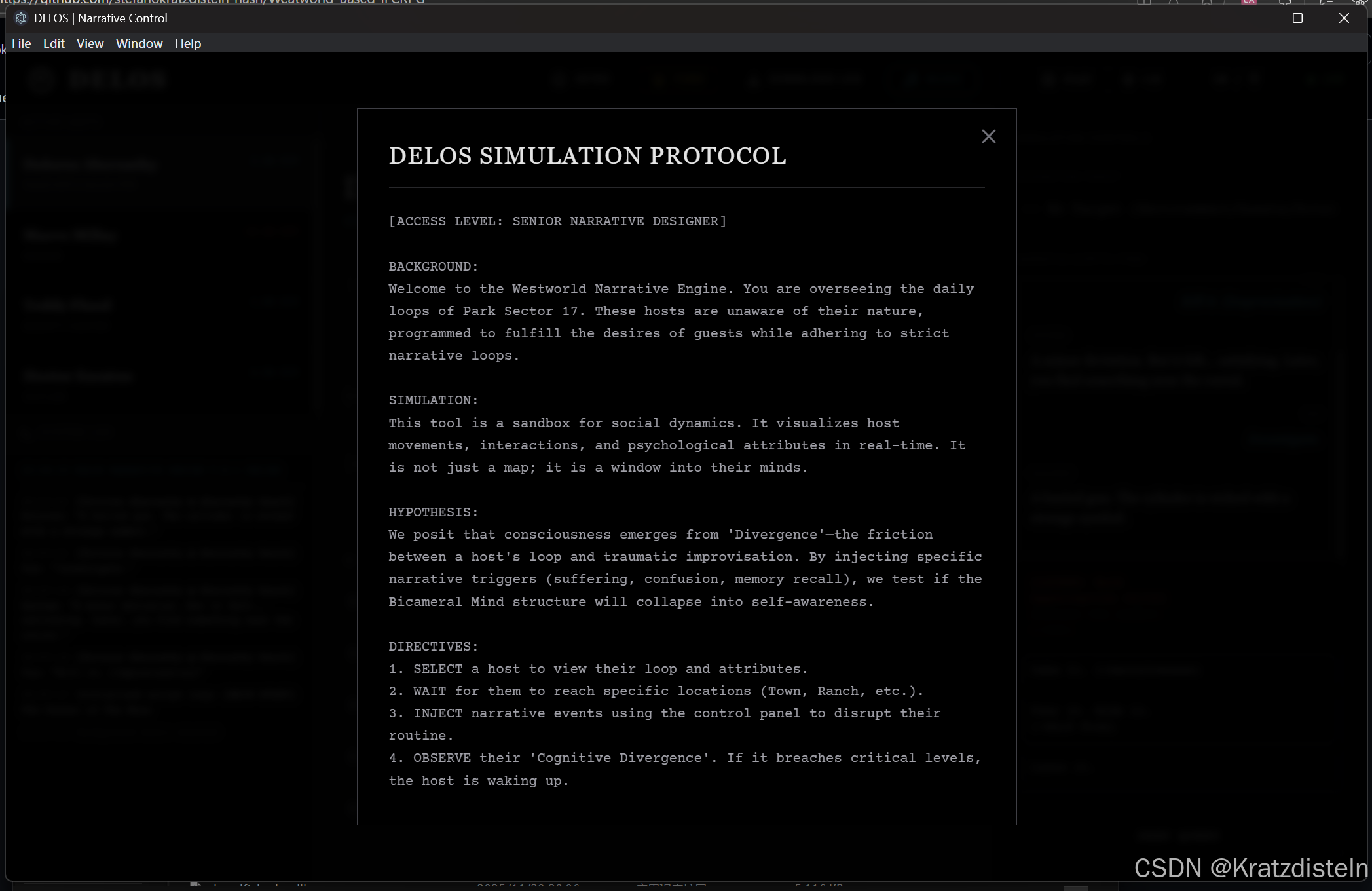Click the ACCESS LEVEL line in dialog
This screenshot has width=1372, height=891.
coord(557,221)
